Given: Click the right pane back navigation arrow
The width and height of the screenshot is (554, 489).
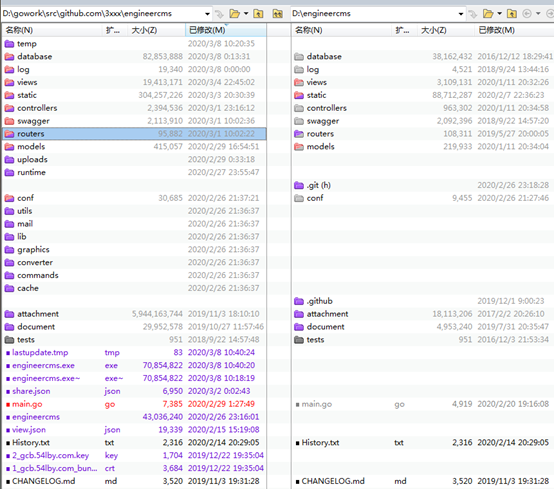Looking at the screenshot, I should pos(527,14).
